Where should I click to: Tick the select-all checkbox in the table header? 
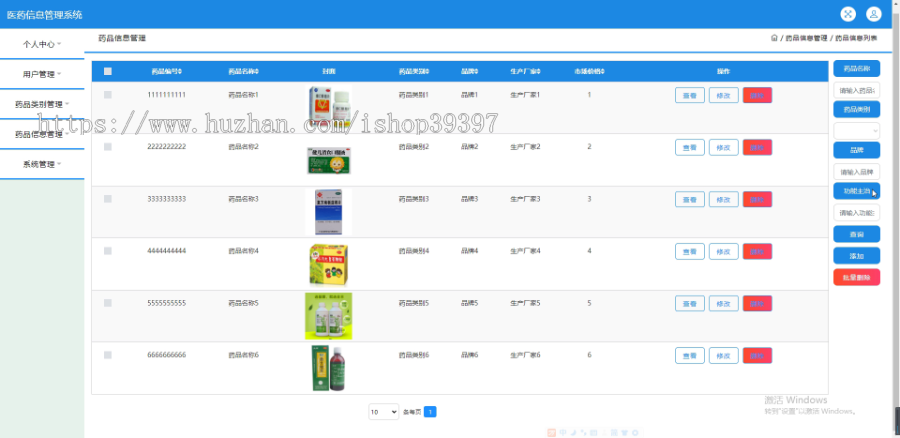point(108,72)
